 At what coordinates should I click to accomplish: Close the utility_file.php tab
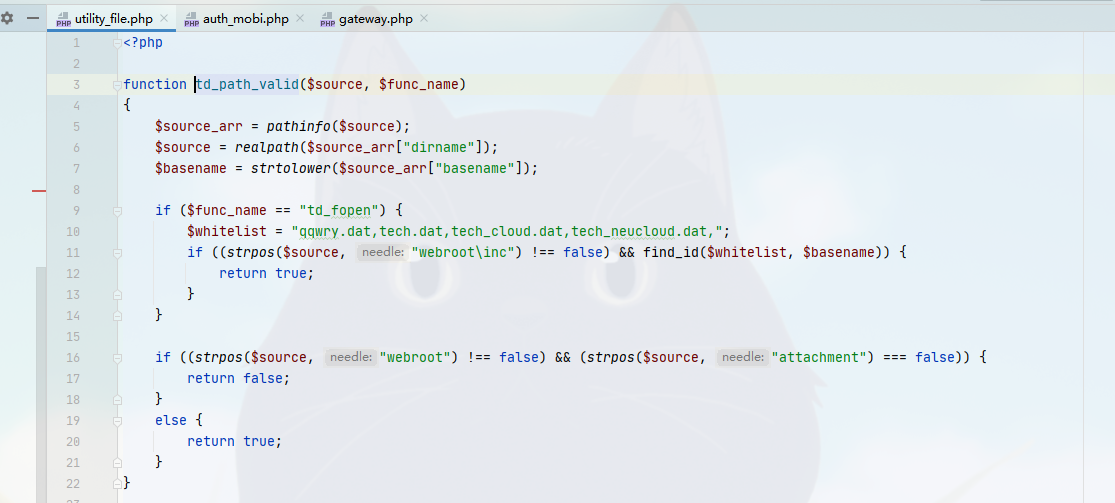click(x=164, y=19)
